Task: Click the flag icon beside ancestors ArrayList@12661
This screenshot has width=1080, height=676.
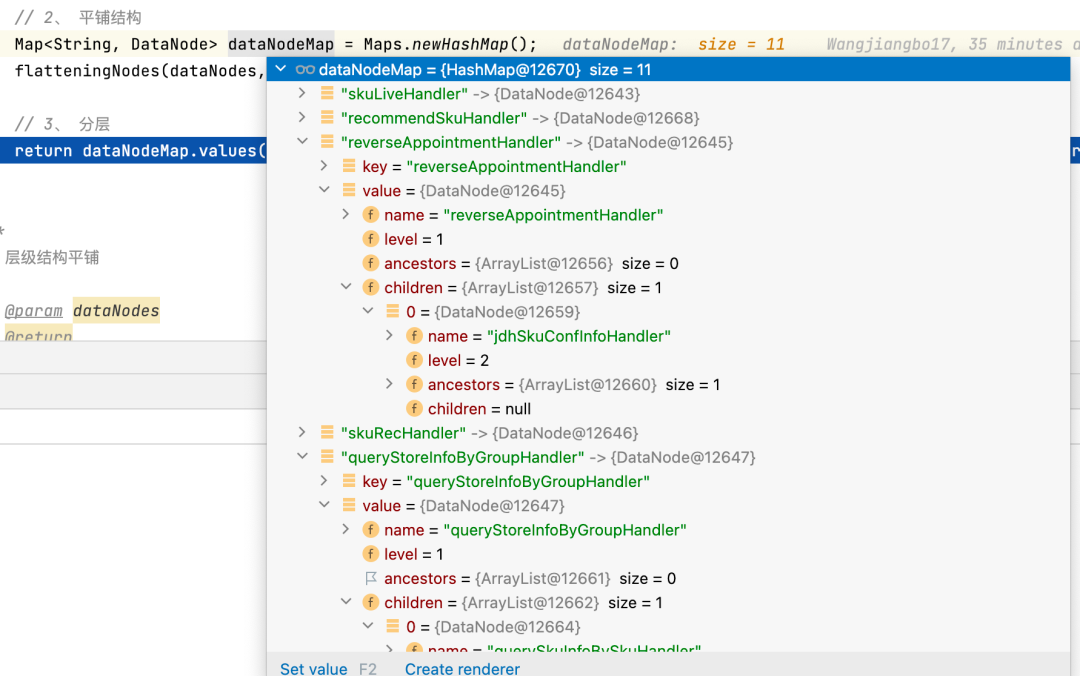Action: tap(370, 579)
